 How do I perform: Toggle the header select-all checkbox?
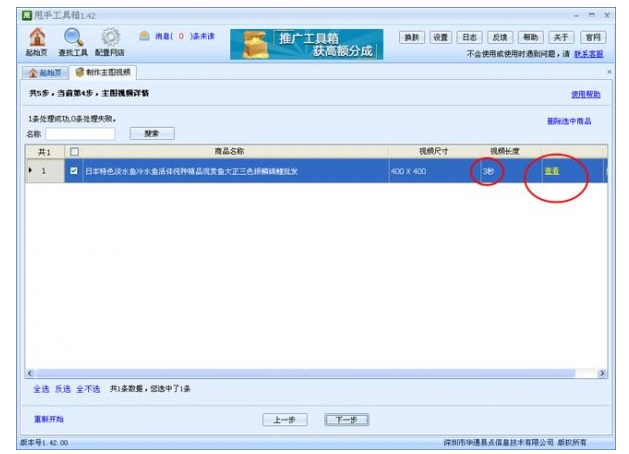coord(74,152)
